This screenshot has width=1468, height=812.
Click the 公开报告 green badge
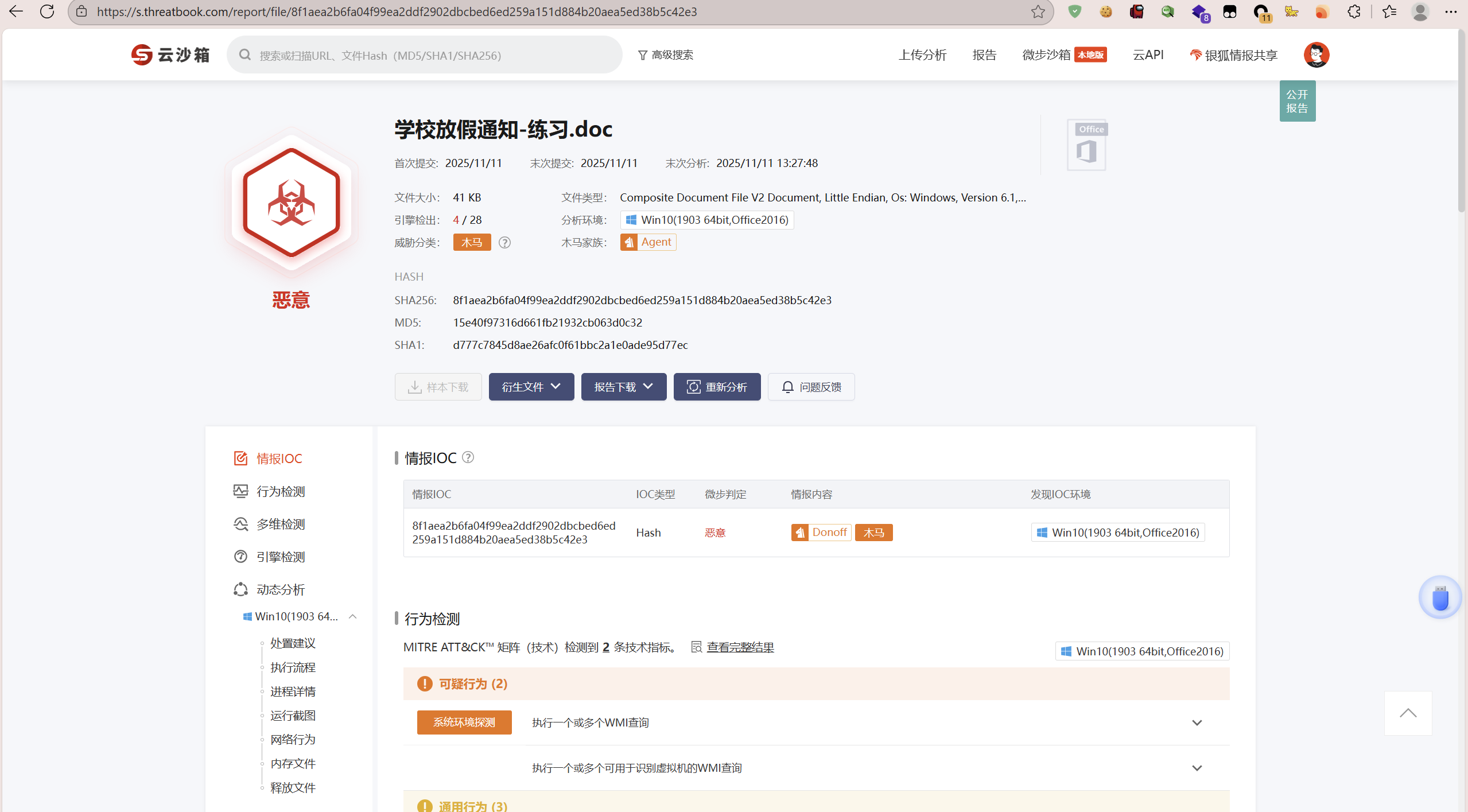click(x=1297, y=101)
